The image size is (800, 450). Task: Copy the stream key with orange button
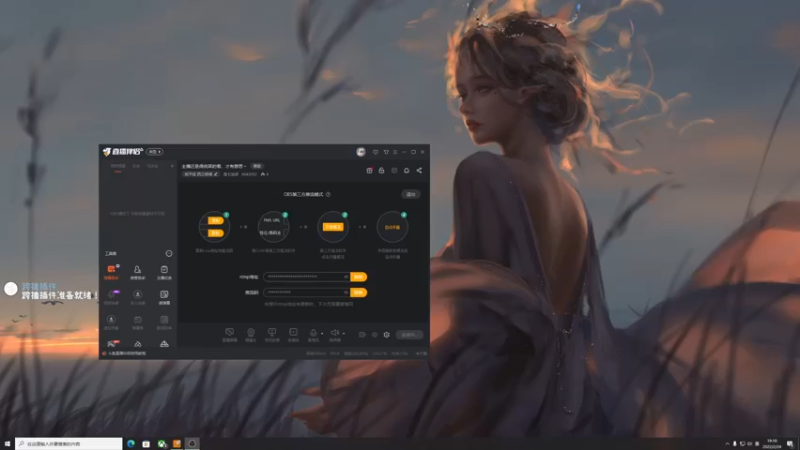(359, 292)
